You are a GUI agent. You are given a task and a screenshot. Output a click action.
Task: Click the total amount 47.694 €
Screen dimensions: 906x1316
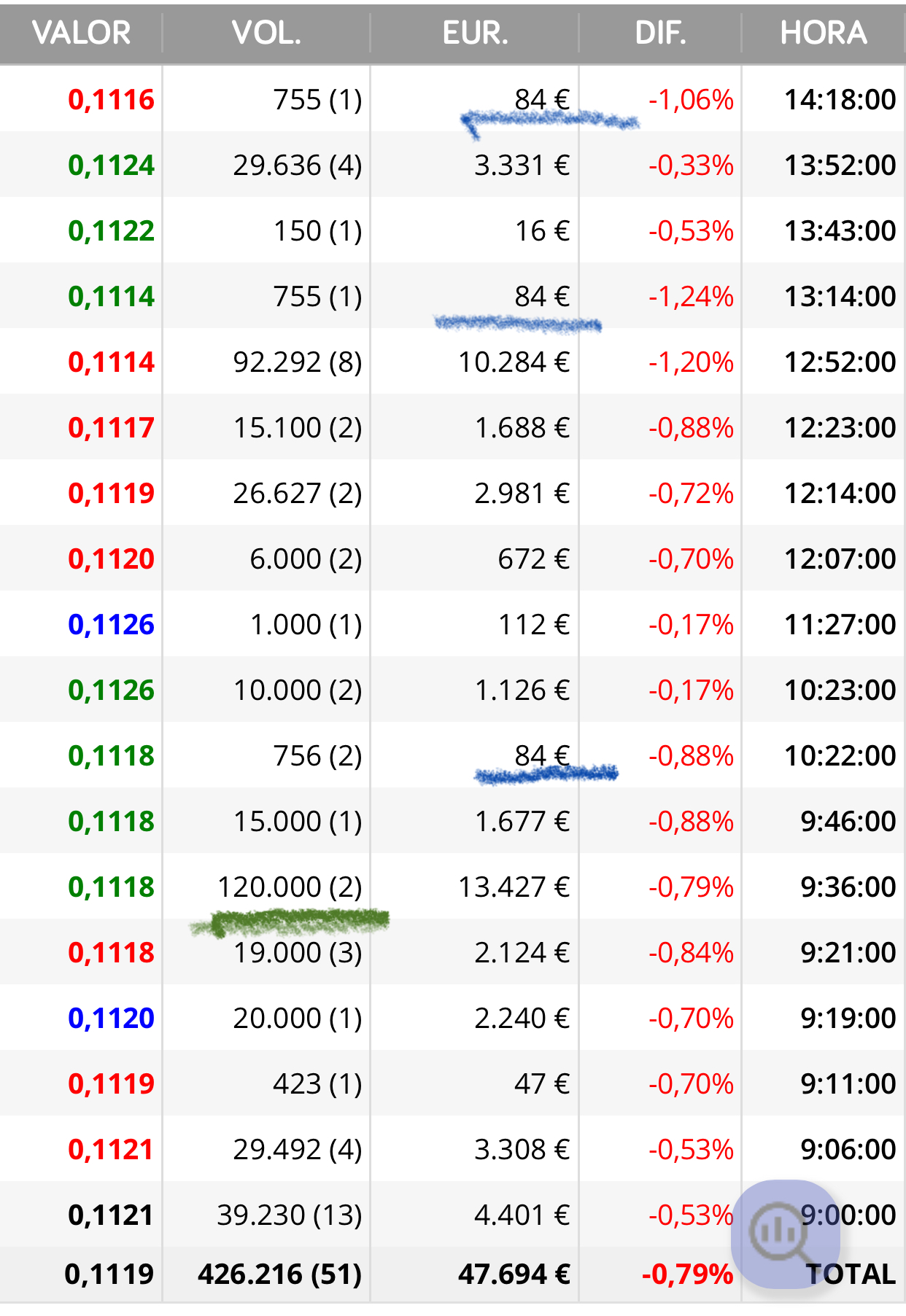coord(514,1274)
